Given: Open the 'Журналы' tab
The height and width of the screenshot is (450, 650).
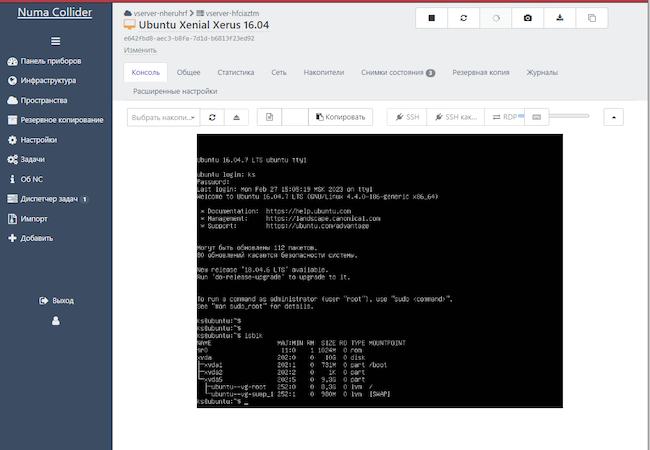Looking at the screenshot, I should click(x=542, y=73).
